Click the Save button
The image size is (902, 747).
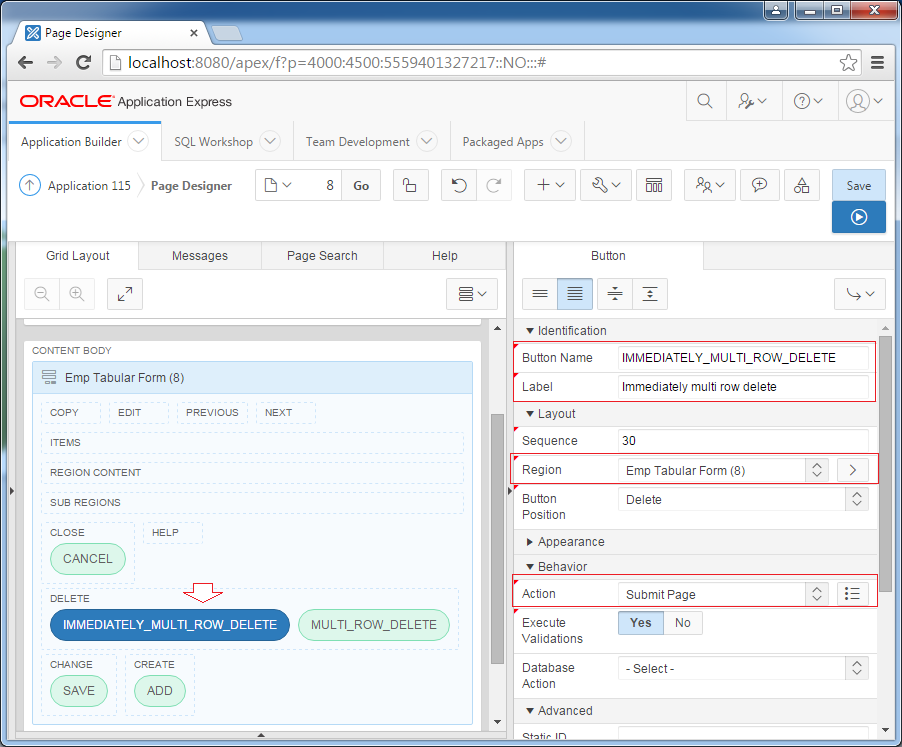pyautogui.click(x=858, y=185)
